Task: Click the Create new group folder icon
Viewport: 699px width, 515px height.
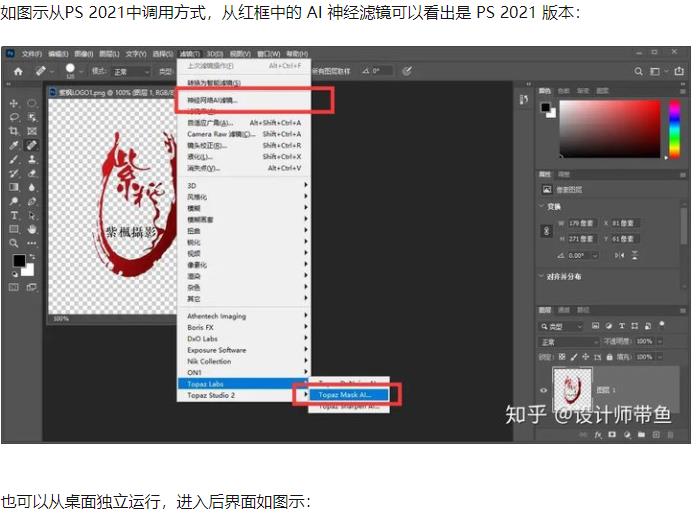Action: (x=641, y=434)
